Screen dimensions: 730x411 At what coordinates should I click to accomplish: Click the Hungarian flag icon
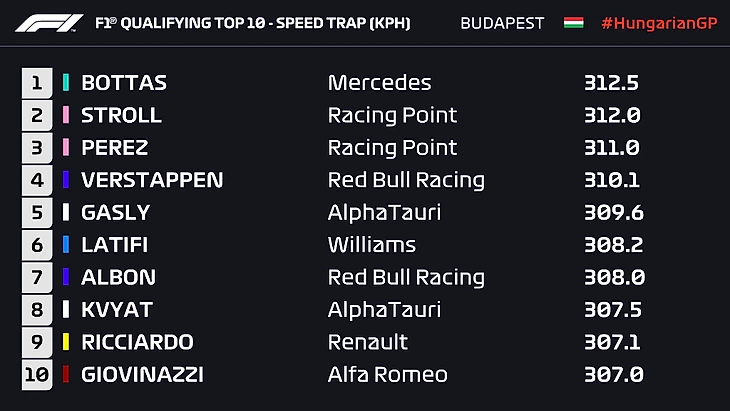[x=574, y=23]
